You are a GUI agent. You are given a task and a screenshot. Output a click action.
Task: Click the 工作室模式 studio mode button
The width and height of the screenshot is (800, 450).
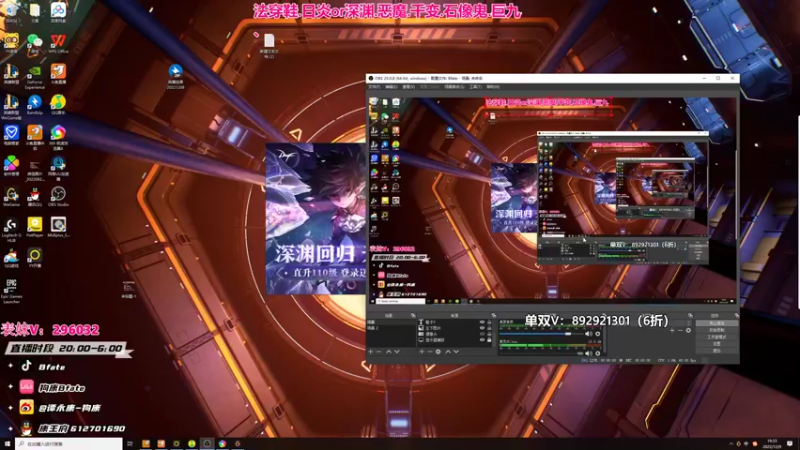(x=717, y=337)
